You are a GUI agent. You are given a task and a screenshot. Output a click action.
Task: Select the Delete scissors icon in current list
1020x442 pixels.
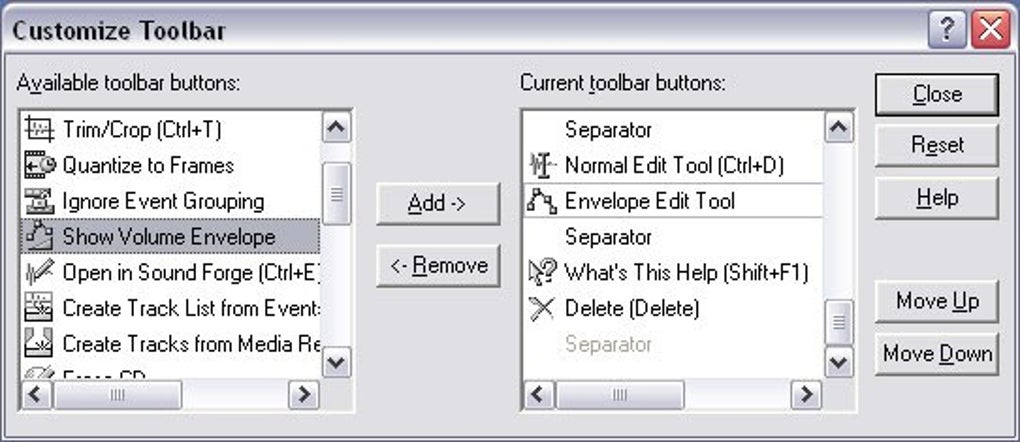coord(541,308)
